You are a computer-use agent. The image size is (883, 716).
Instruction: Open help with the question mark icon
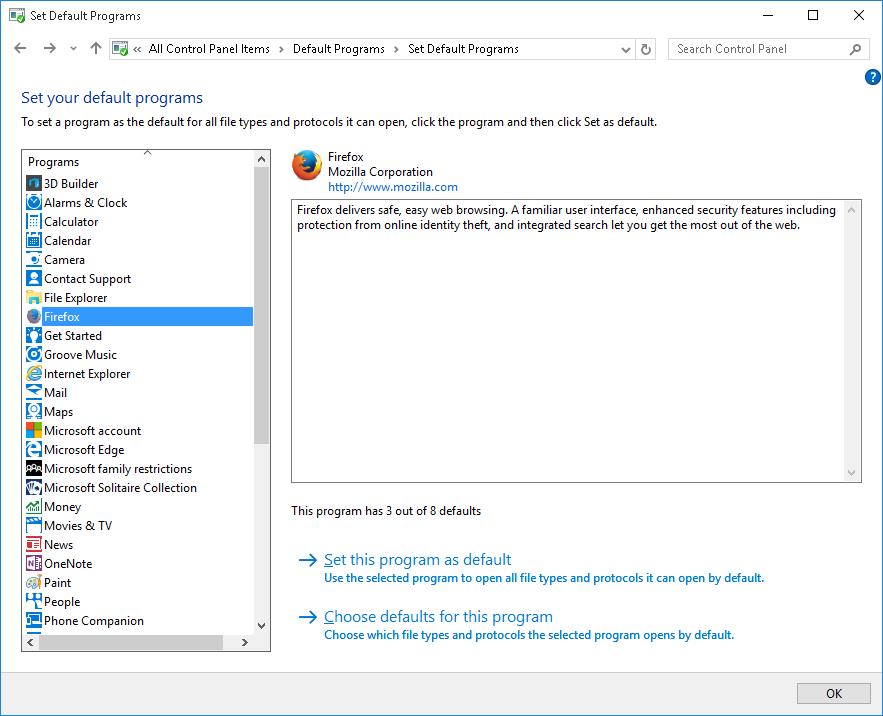pos(872,77)
